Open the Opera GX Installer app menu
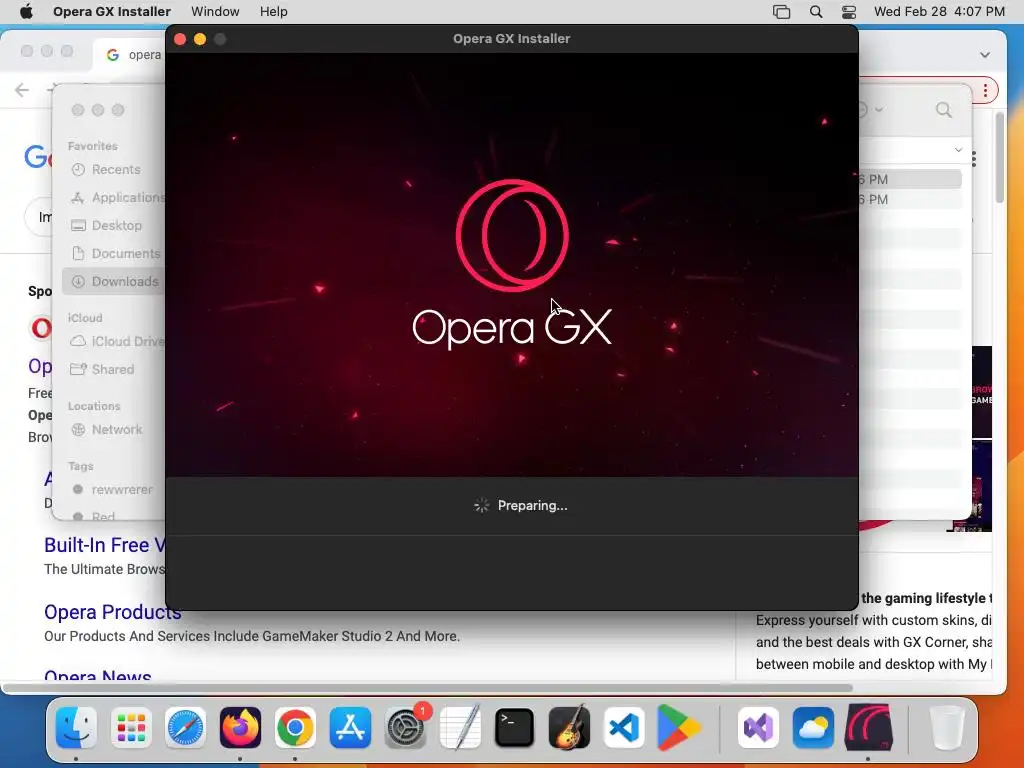Image resolution: width=1024 pixels, height=768 pixels. point(112,12)
